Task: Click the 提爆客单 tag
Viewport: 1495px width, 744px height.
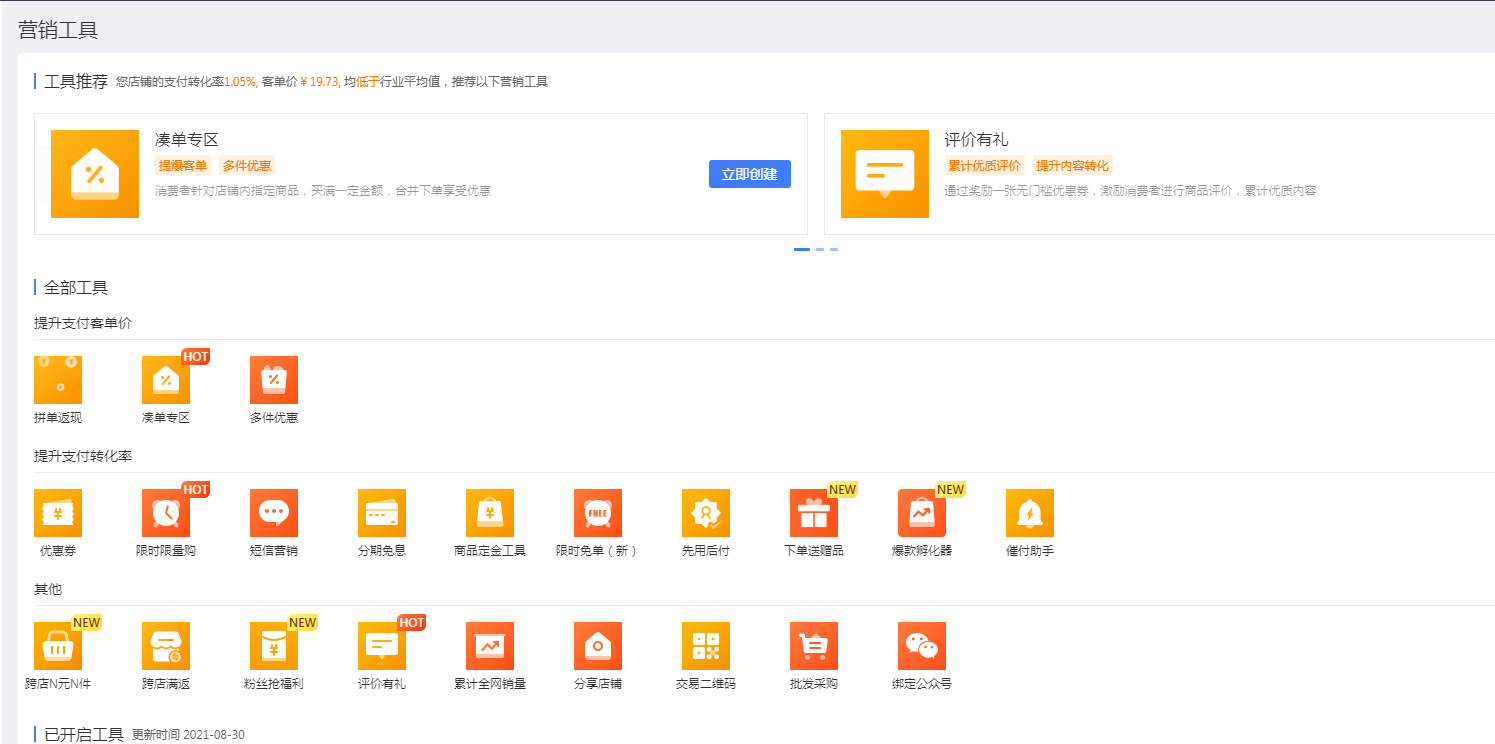Action: click(183, 166)
